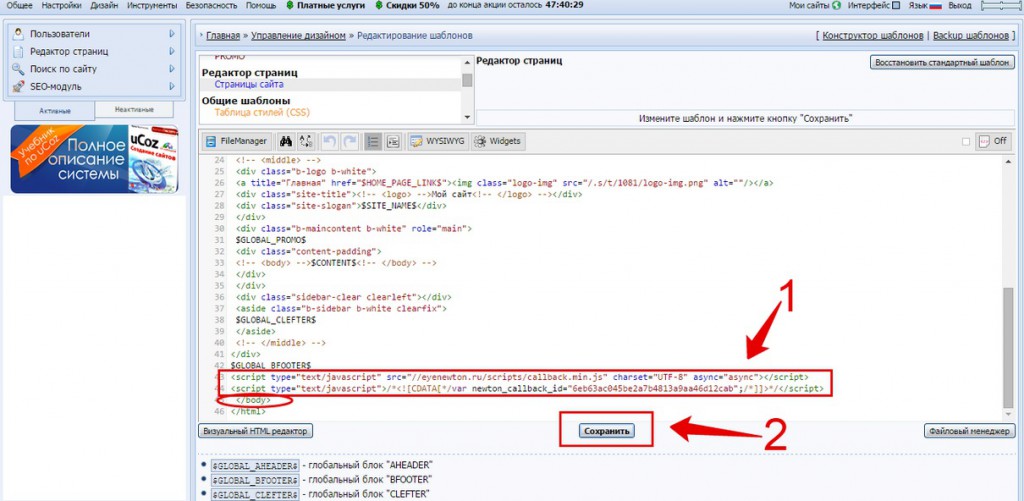This screenshot has height=501, width=1024.
Task: Click the binoculars search icon
Action: click(286, 141)
